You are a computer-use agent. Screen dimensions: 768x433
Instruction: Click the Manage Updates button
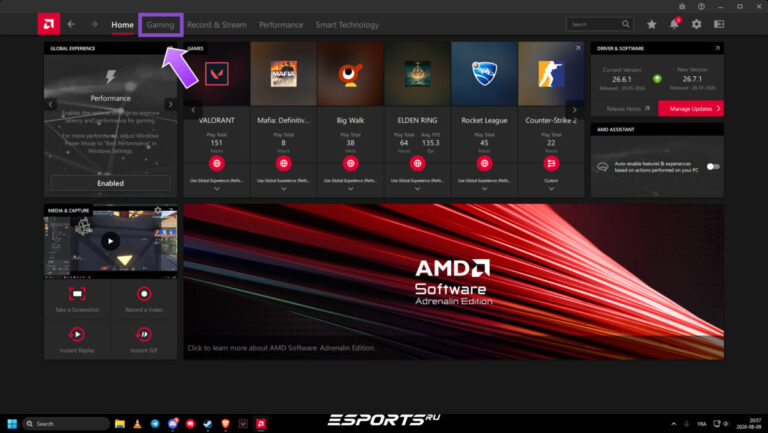click(691, 108)
